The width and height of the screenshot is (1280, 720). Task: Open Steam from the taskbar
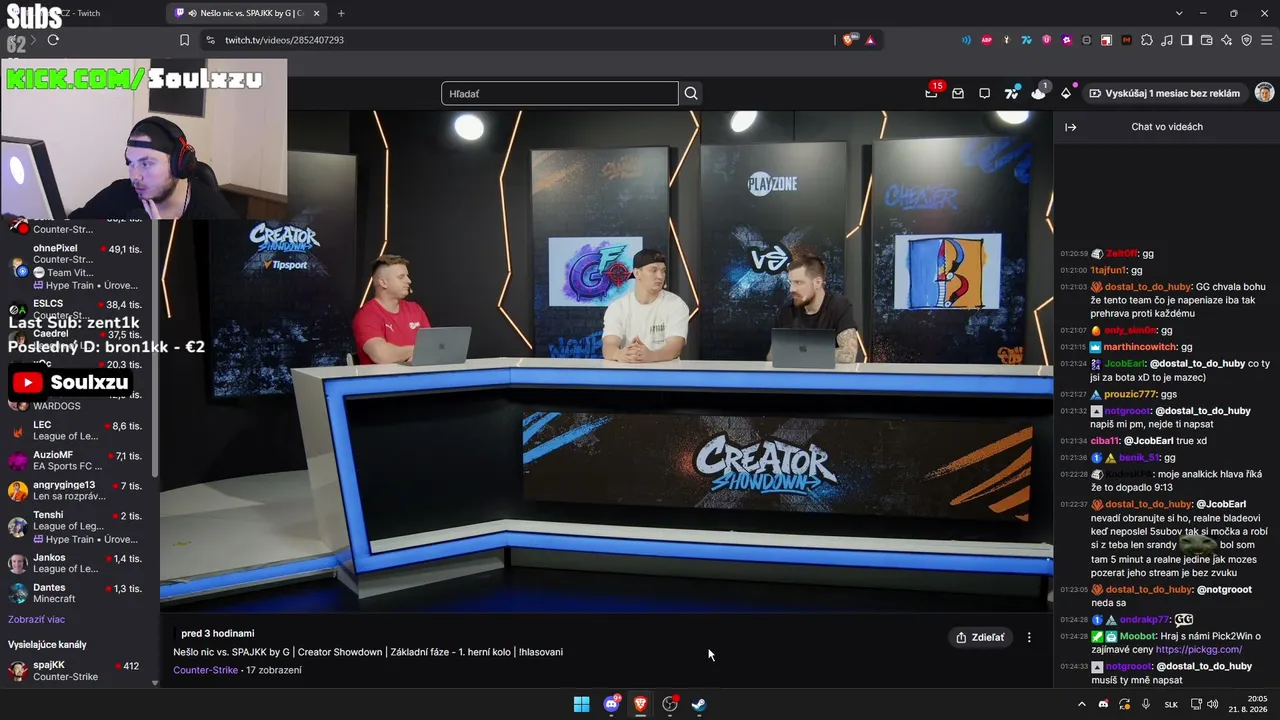click(699, 704)
